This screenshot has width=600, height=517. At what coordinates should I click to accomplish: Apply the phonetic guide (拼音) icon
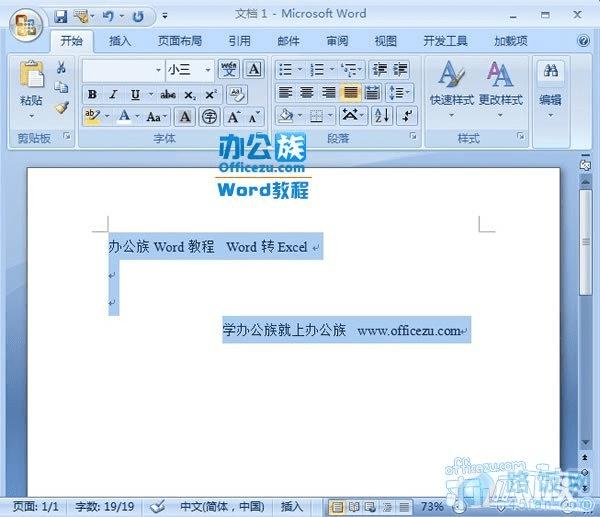[229, 70]
